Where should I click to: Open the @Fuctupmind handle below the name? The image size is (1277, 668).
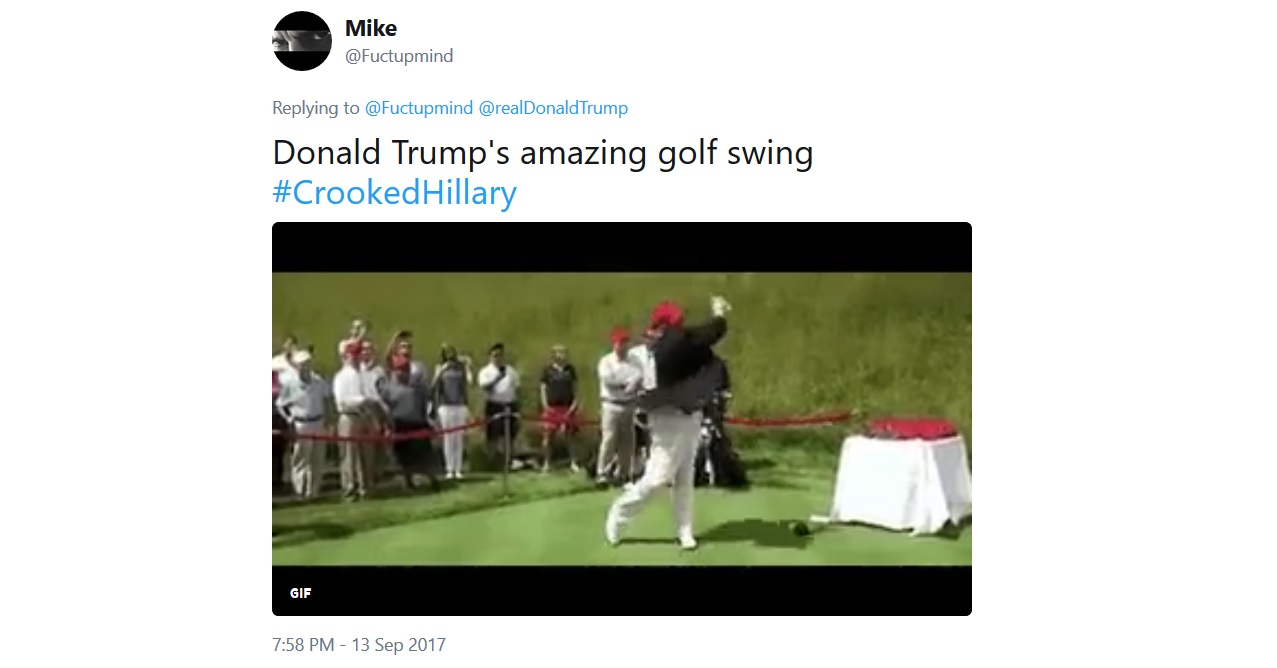tap(399, 56)
